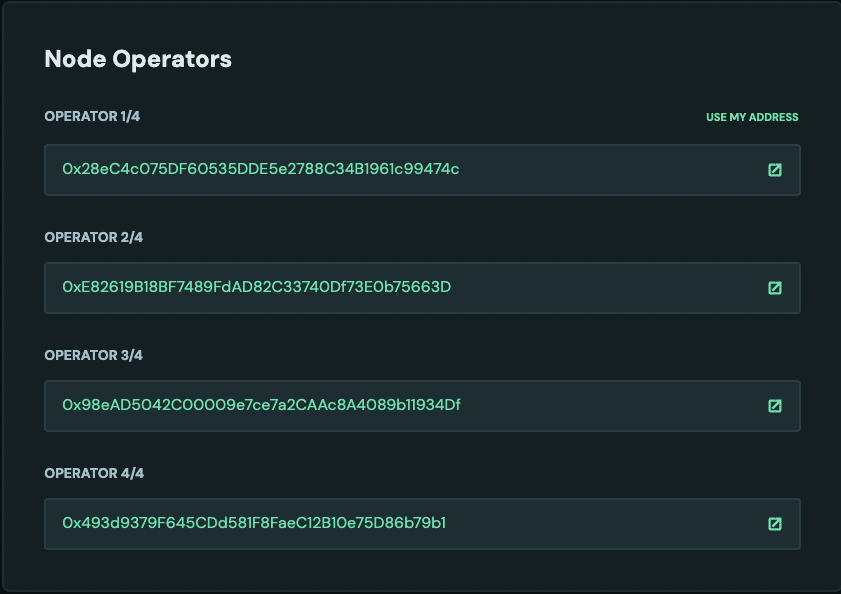Click the OPERATOR 3/4 label
This screenshot has height=594, width=841.
point(93,354)
